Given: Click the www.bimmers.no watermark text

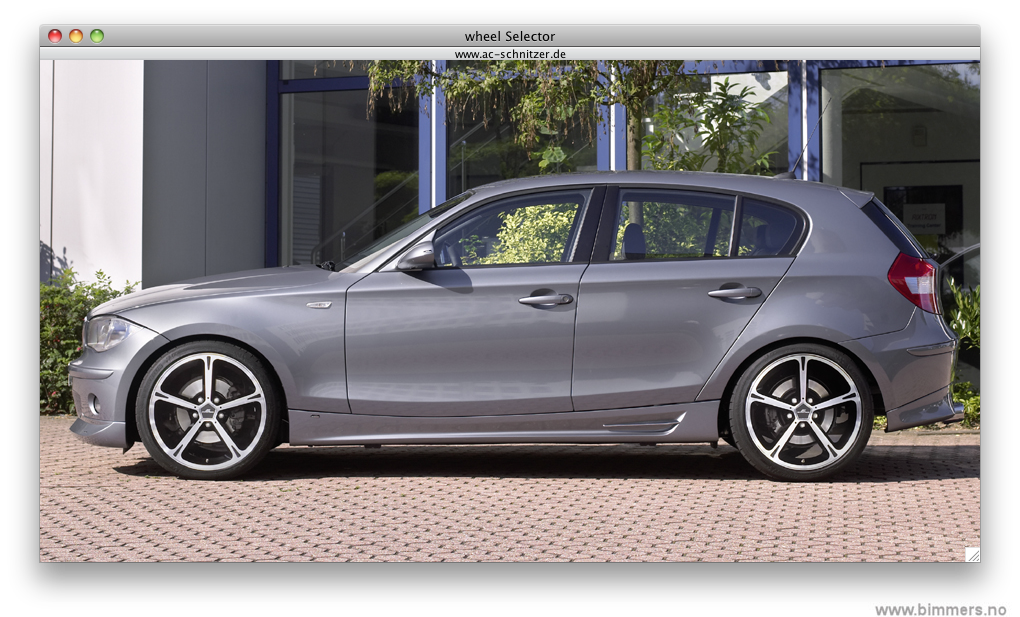Looking at the screenshot, I should pos(940,609).
